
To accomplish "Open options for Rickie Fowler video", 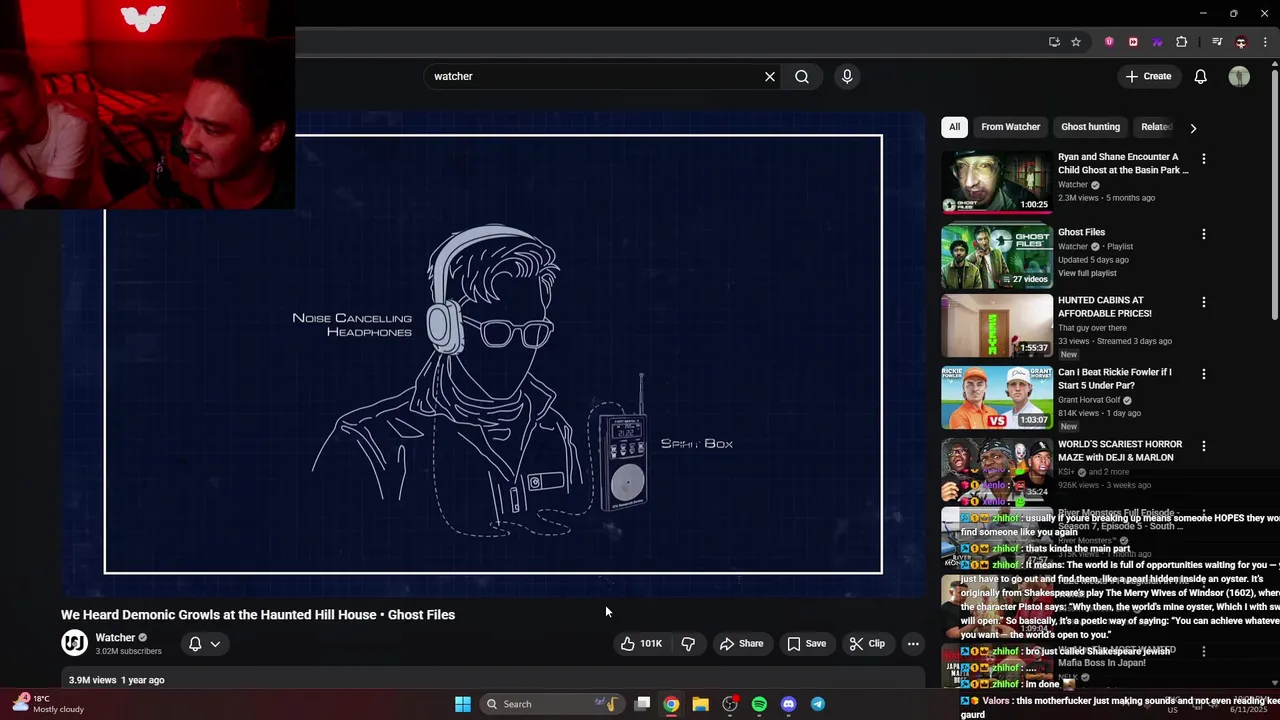I will [1204, 374].
